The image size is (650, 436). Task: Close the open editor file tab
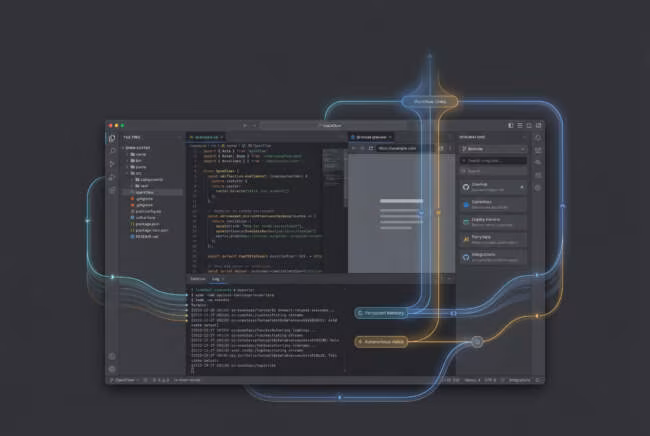coord(222,137)
